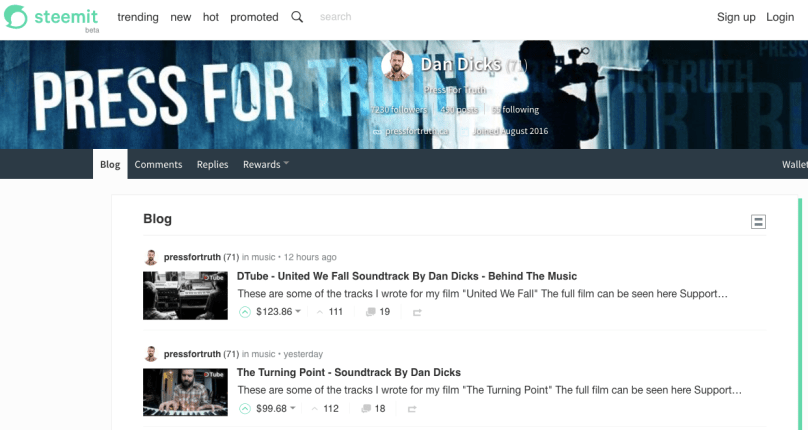Click the Sign up link
The height and width of the screenshot is (430, 808).
pos(736,17)
